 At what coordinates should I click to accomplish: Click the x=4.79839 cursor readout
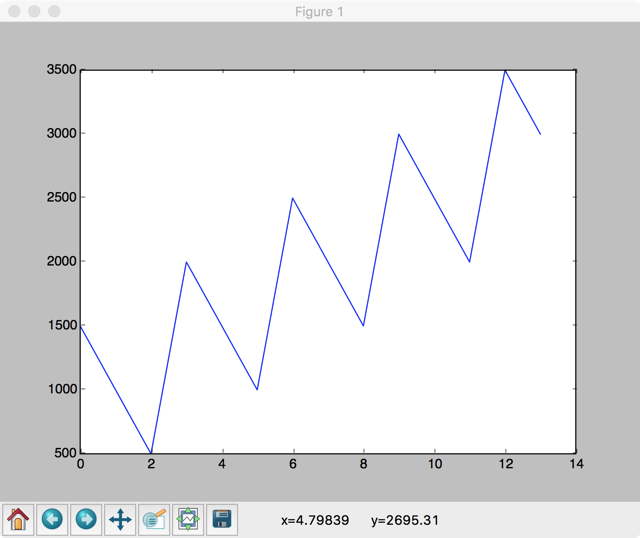(315, 520)
